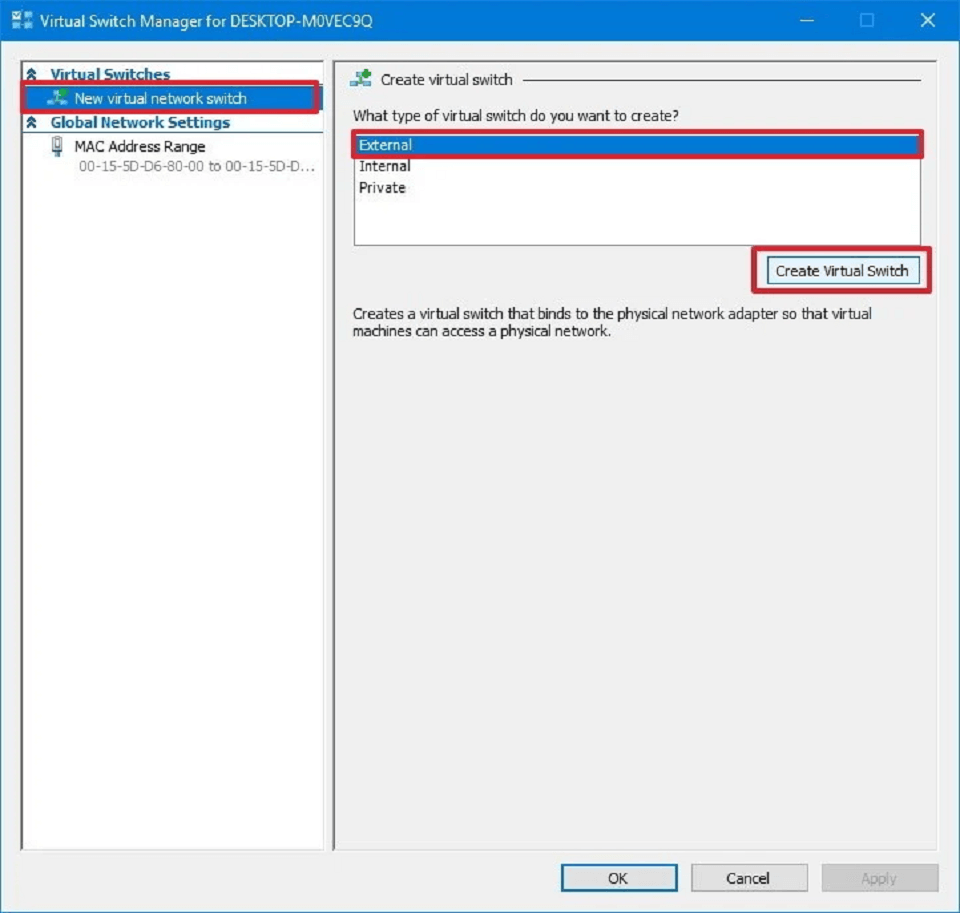Viewport: 960px width, 913px height.
Task: Select the External switch type
Action: click(x=637, y=145)
